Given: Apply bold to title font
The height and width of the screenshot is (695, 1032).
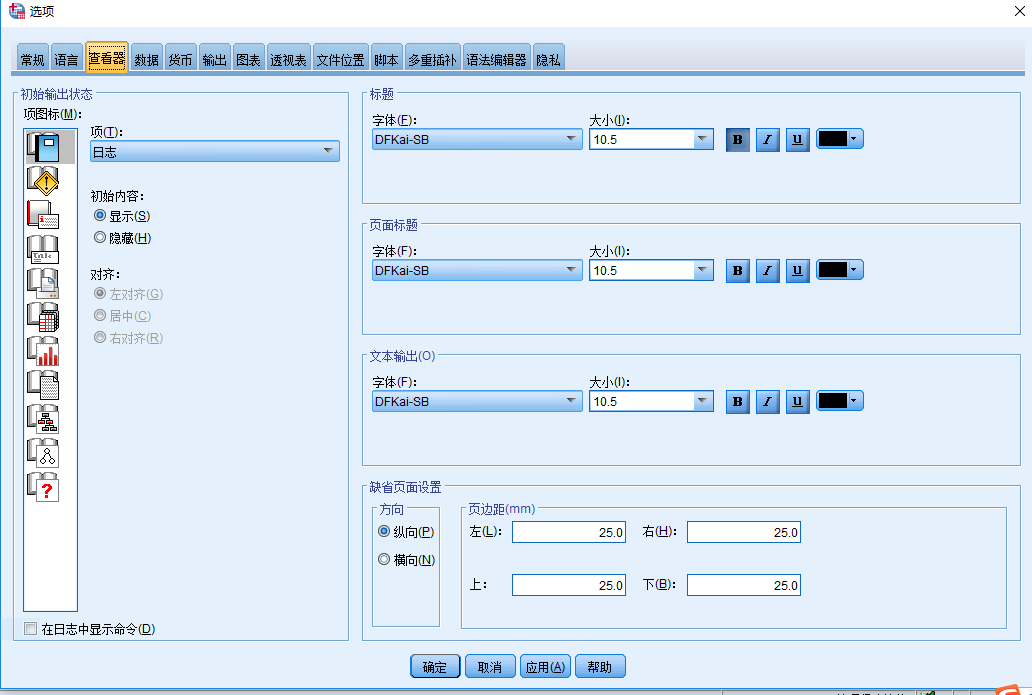Looking at the screenshot, I should point(737,139).
